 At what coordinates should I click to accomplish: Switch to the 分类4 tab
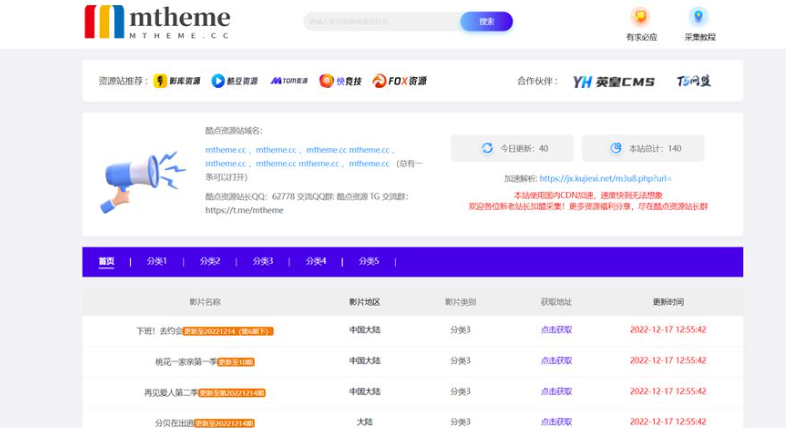(x=316, y=261)
